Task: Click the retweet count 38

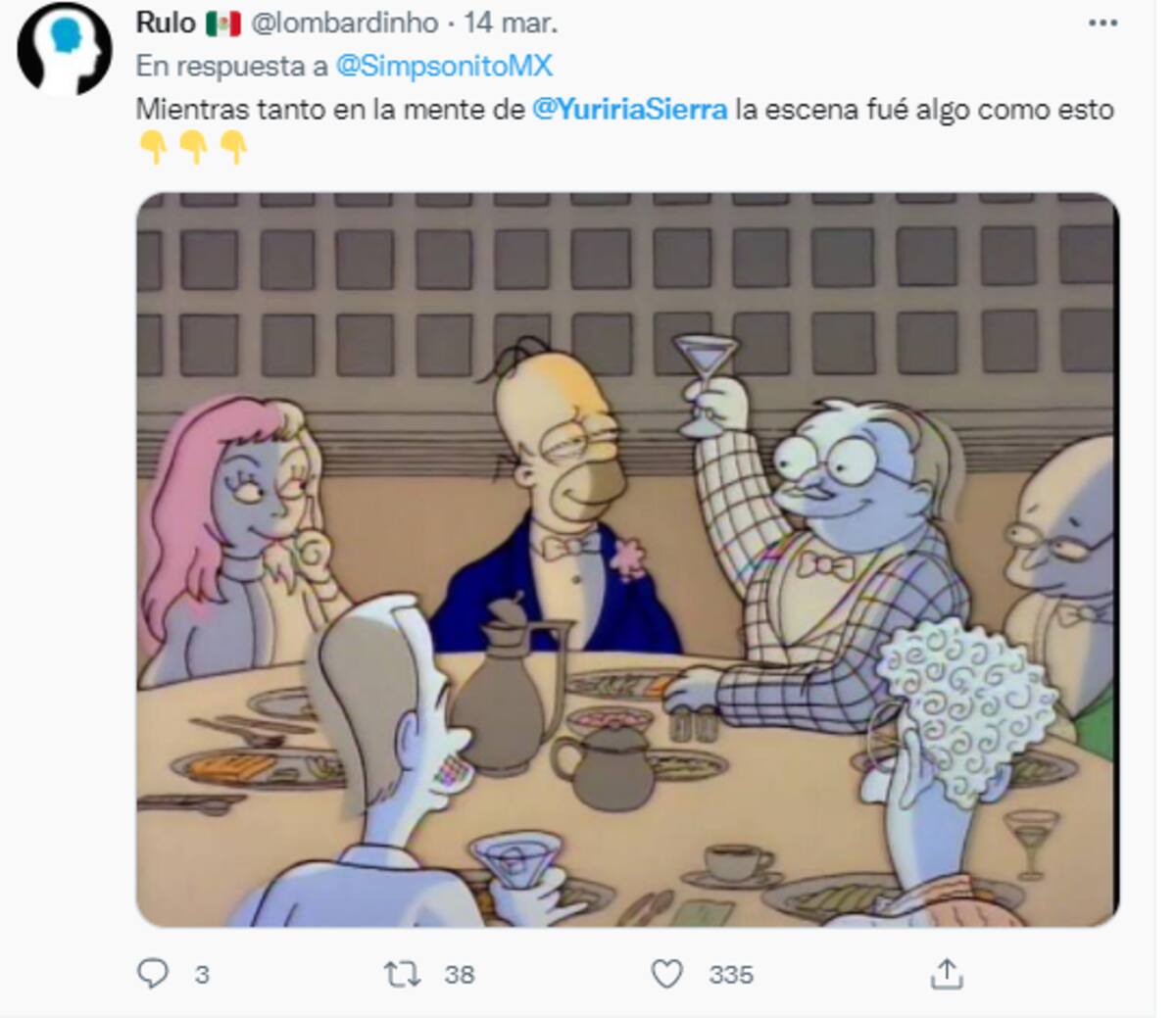Action: 459,975
